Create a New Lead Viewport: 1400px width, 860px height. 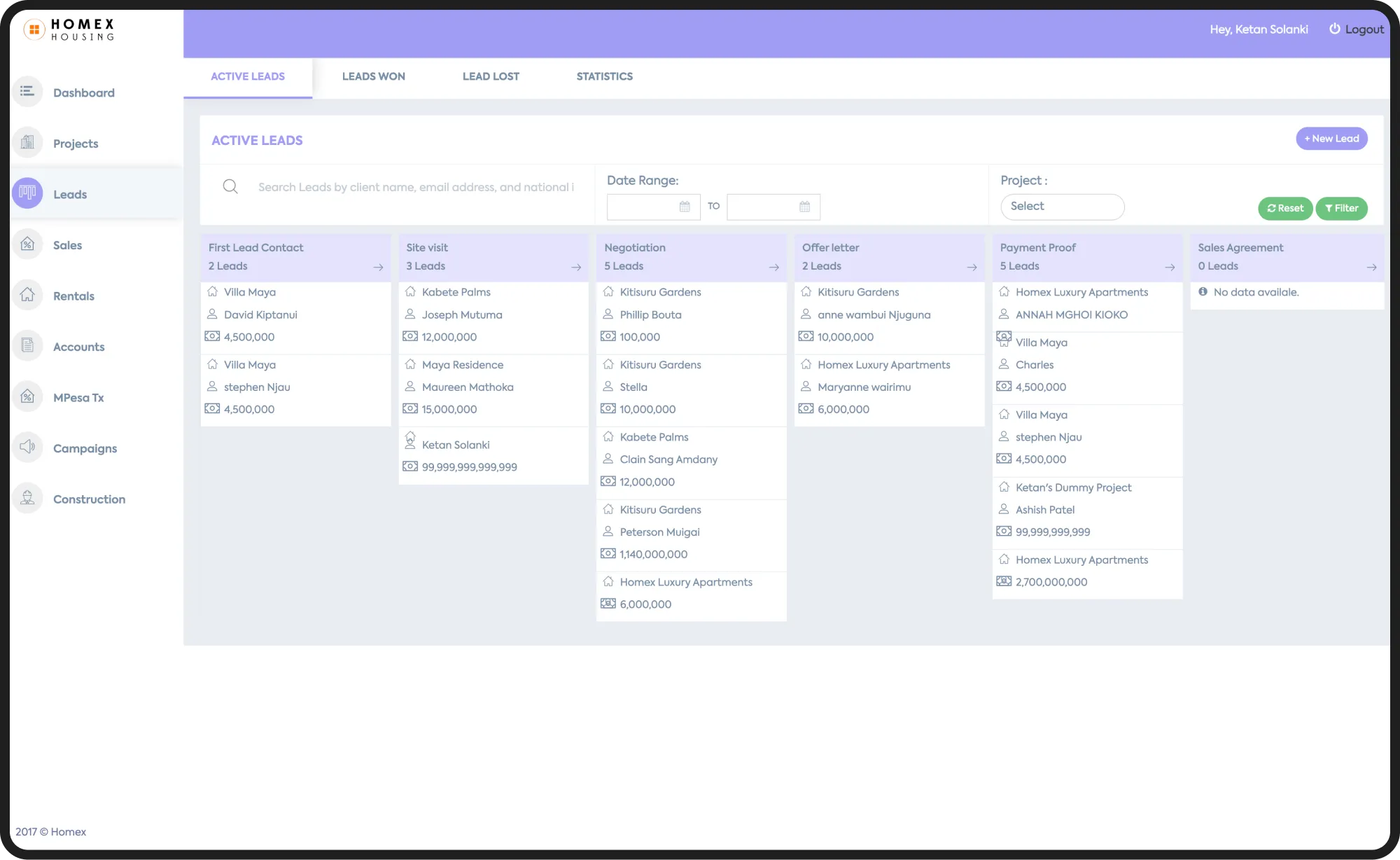point(1331,139)
